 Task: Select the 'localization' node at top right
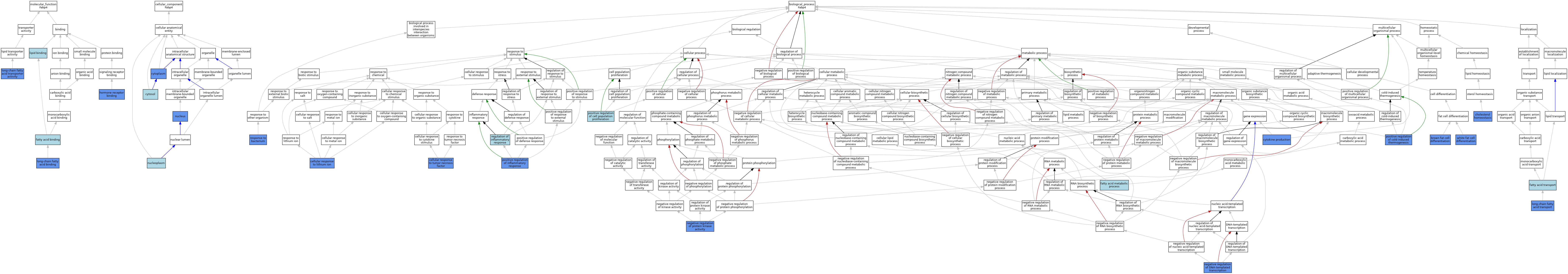pos(1528,29)
